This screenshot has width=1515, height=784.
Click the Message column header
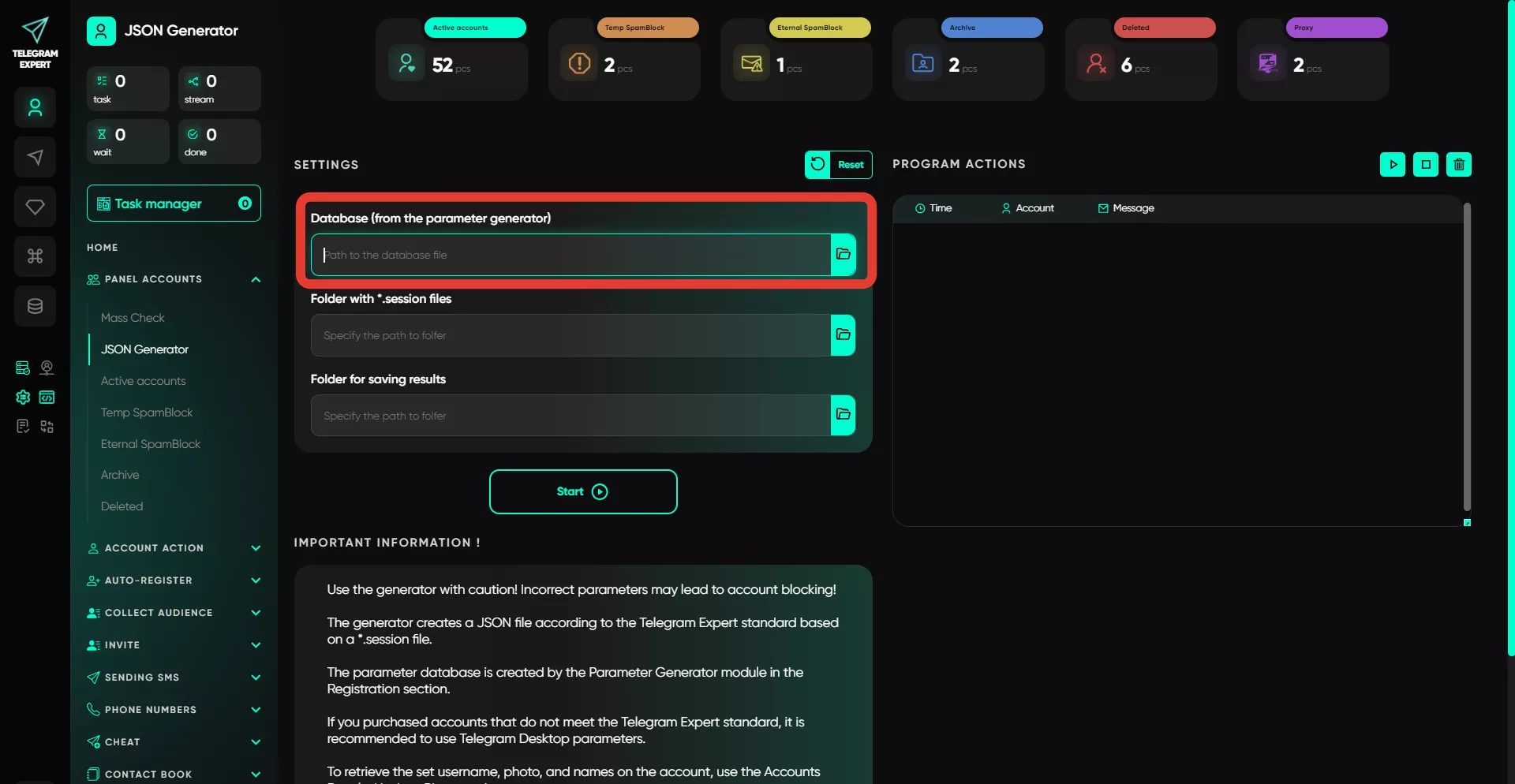[x=1126, y=208]
